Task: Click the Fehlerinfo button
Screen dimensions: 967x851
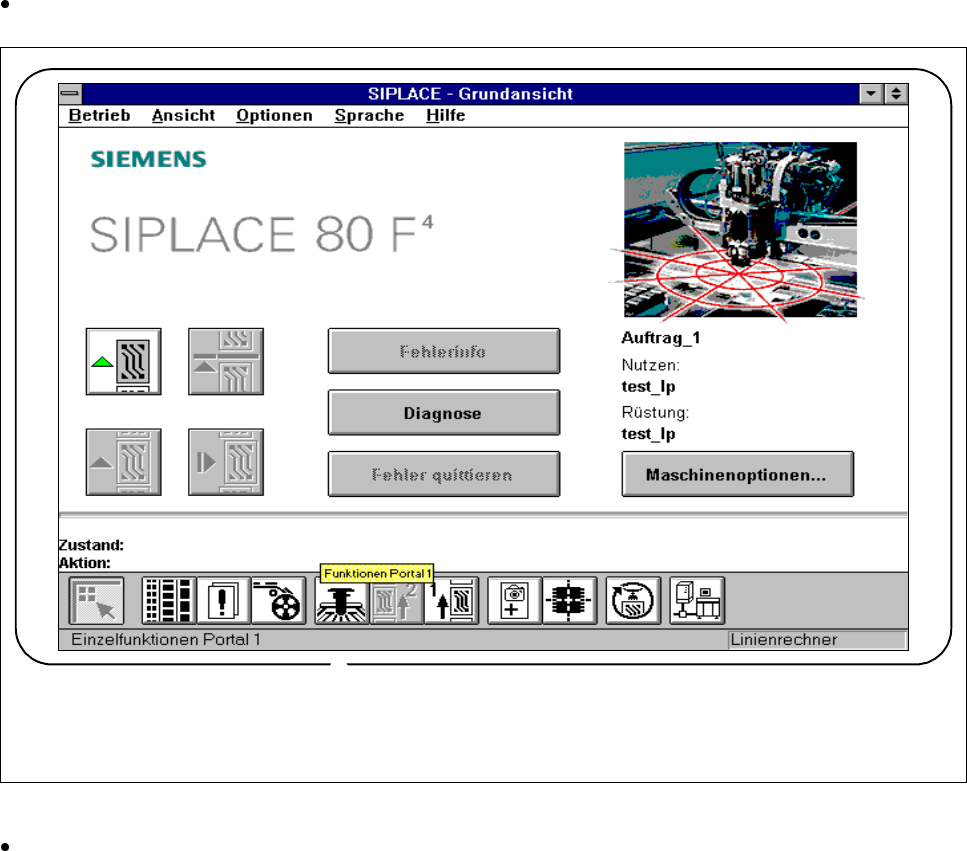Action: click(x=444, y=351)
